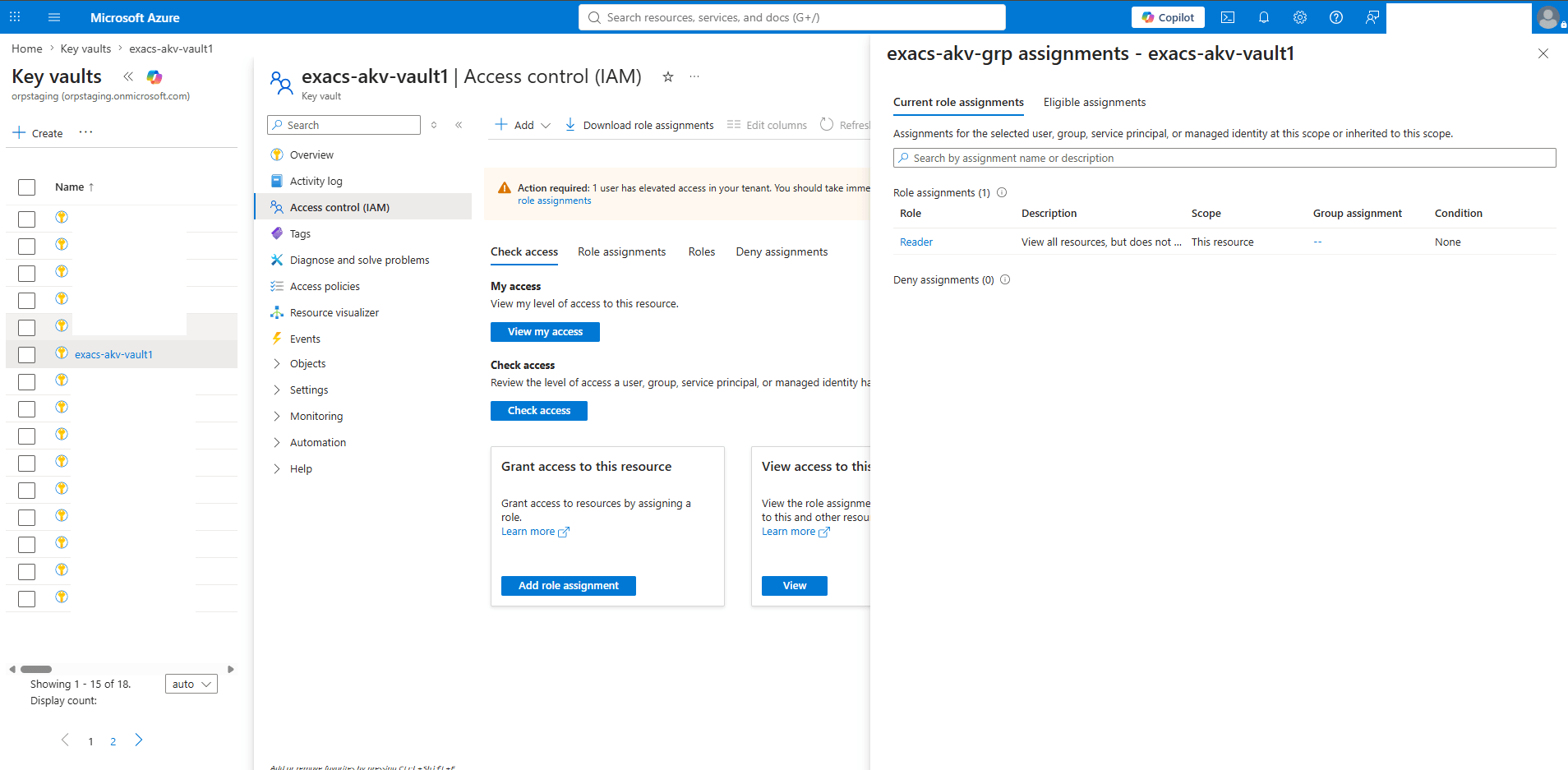Sort key vaults by the Name column
1568x770 pixels.
coord(74,187)
